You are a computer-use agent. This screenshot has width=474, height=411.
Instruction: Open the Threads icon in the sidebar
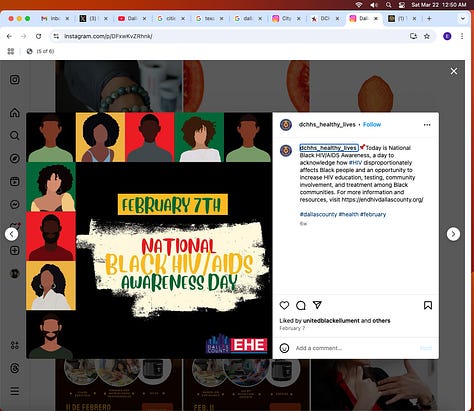(15, 368)
